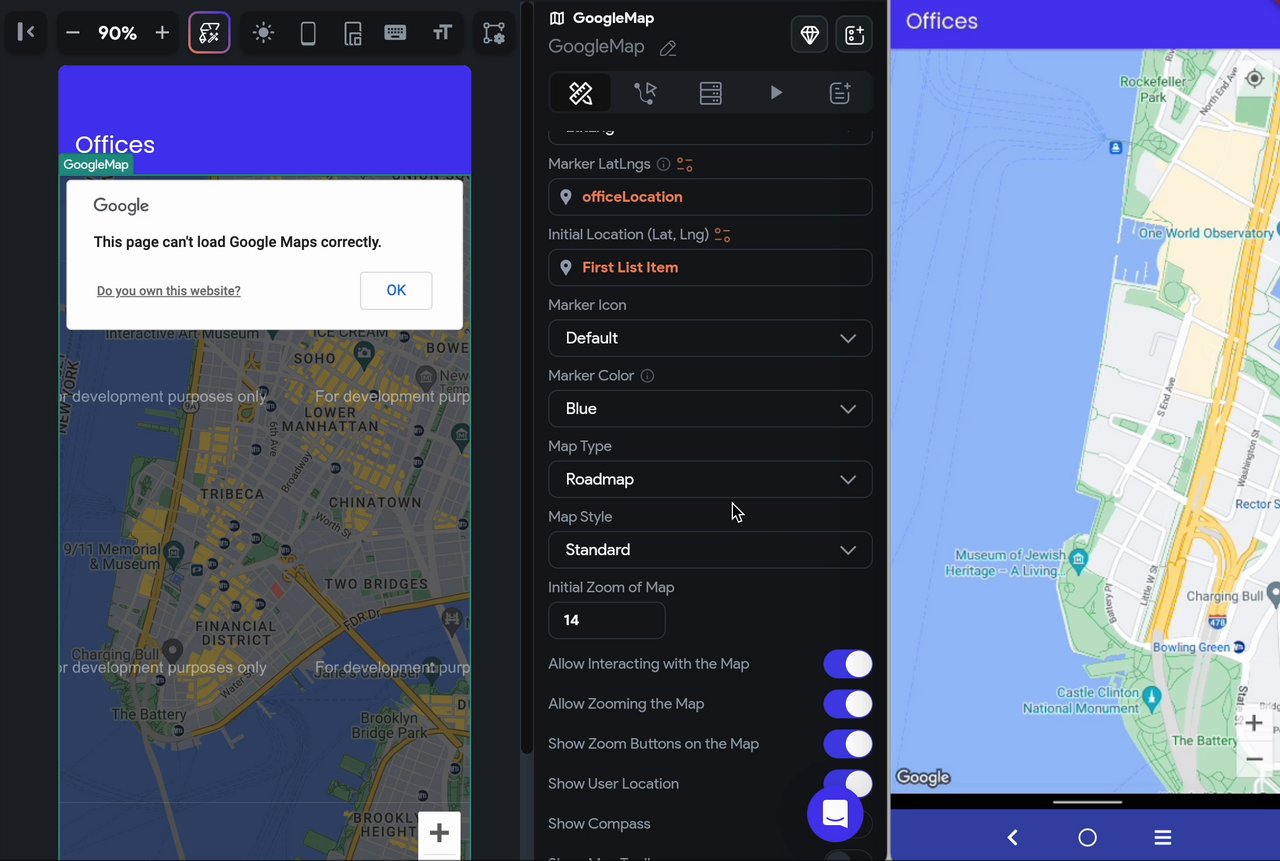Image resolution: width=1280 pixels, height=861 pixels.
Task: Zoom in the canvas with the plus icon
Action: pyautogui.click(x=162, y=33)
